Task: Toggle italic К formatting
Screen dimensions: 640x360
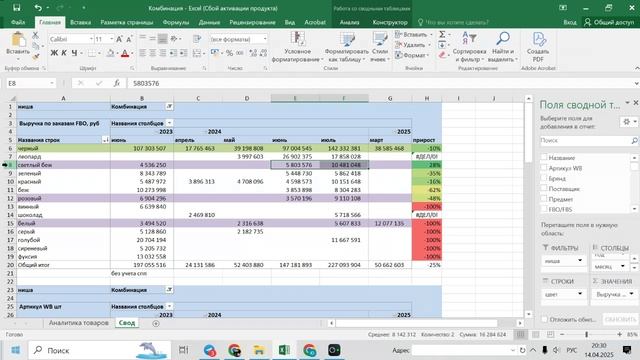Action: pos(64,53)
